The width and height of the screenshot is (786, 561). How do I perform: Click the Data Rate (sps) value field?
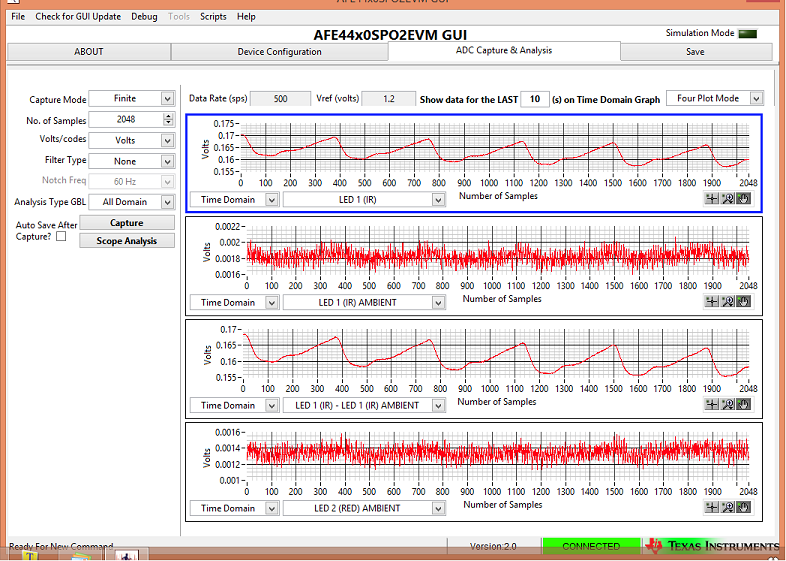280,99
